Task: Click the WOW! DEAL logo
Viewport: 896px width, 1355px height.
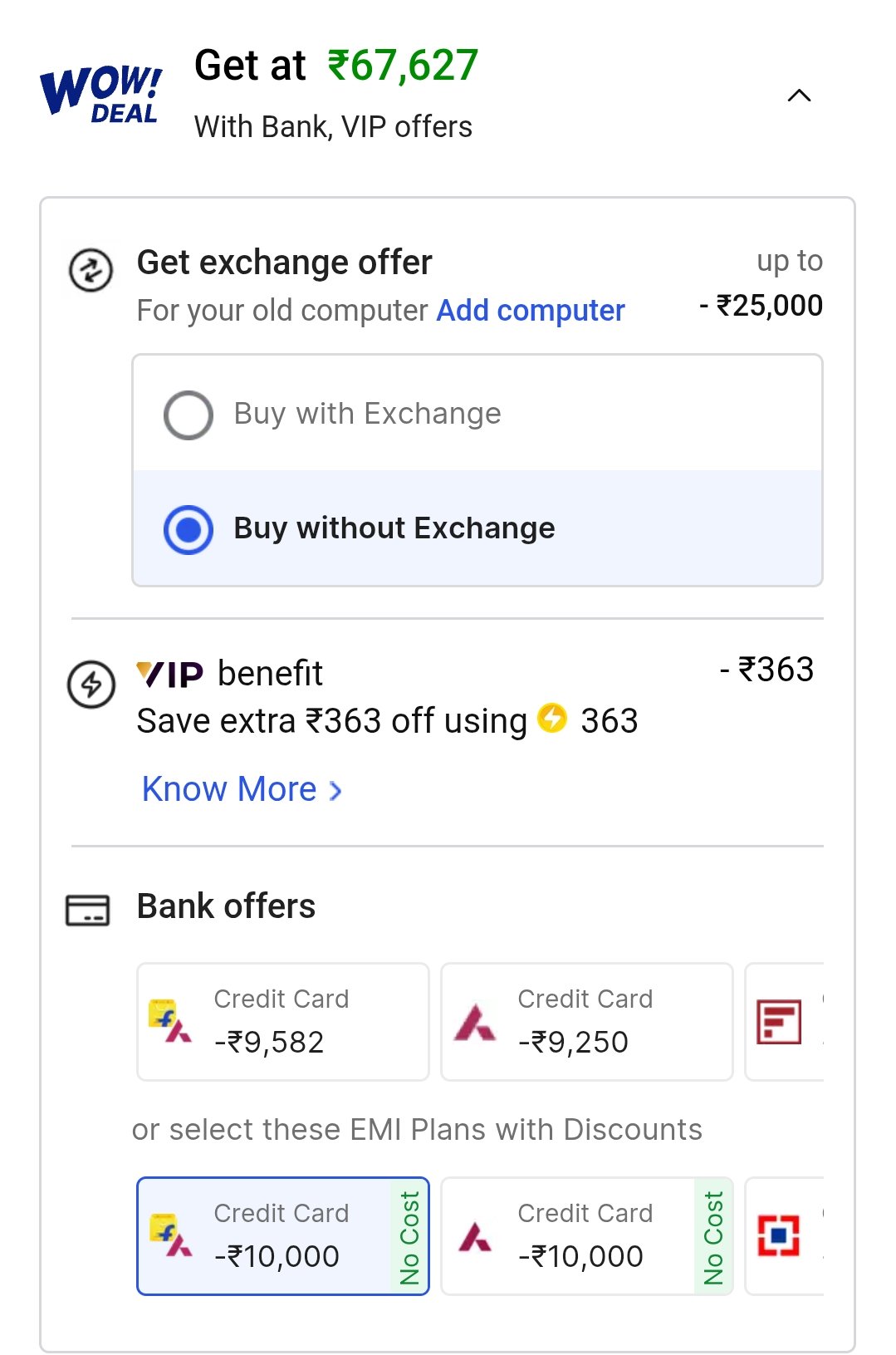Action: (x=100, y=93)
